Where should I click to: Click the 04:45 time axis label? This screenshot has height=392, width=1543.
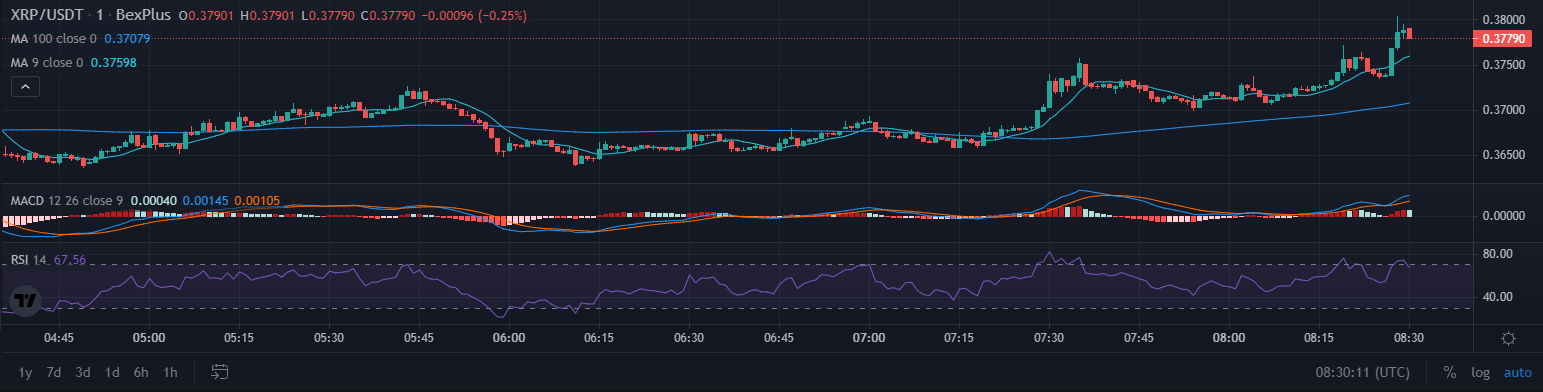[59, 338]
